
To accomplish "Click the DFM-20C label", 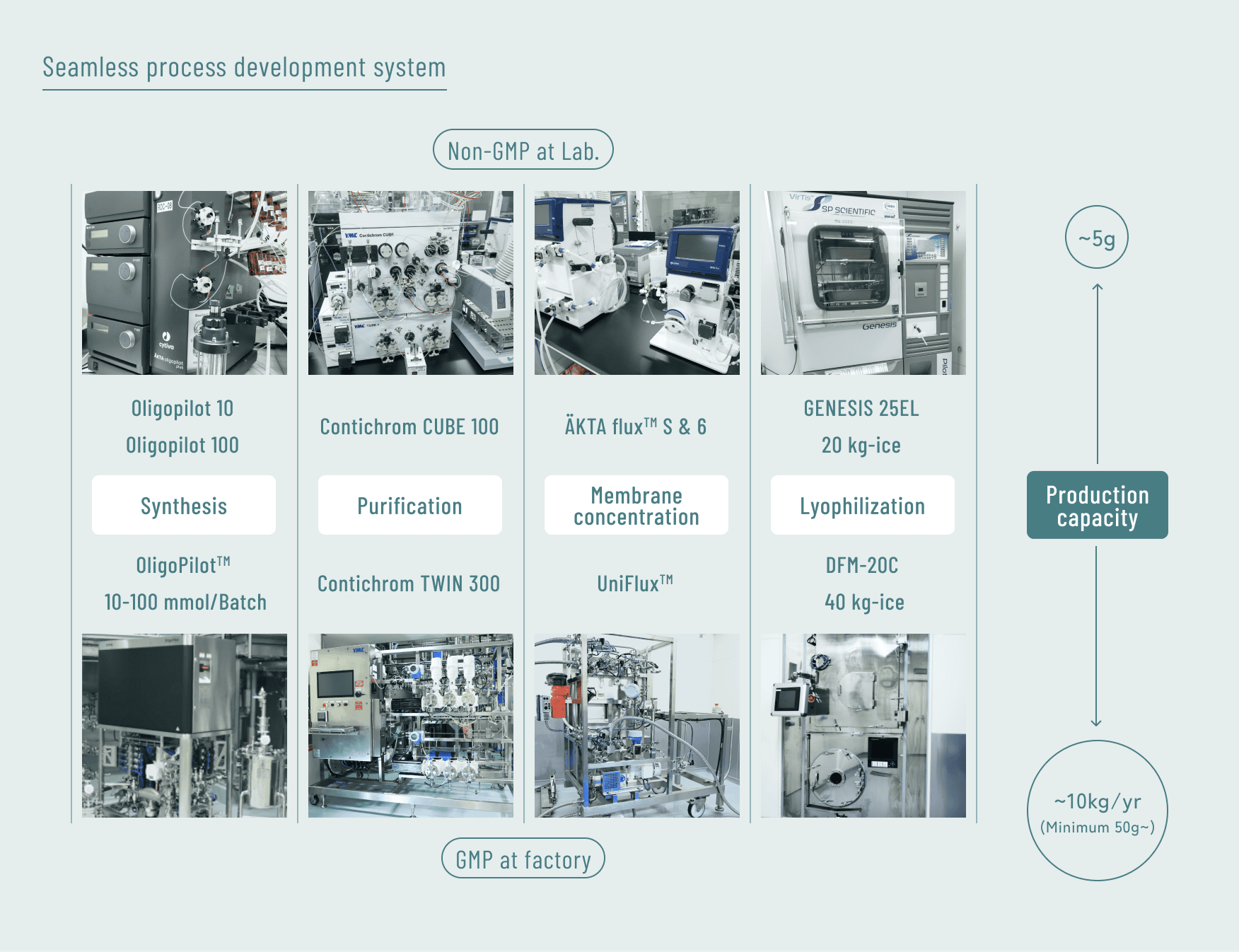I will 862,565.
